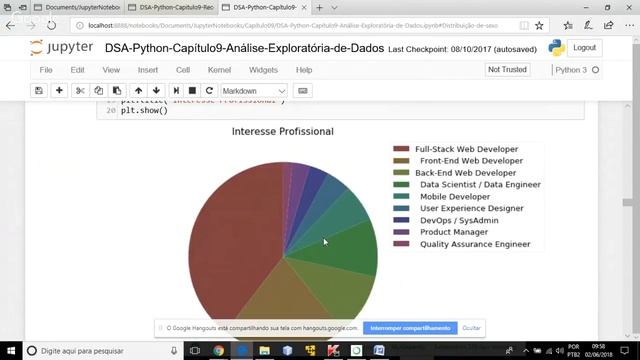The image size is (640, 360).
Task: Restart the kernel circular arrow icon
Action: tap(209, 91)
